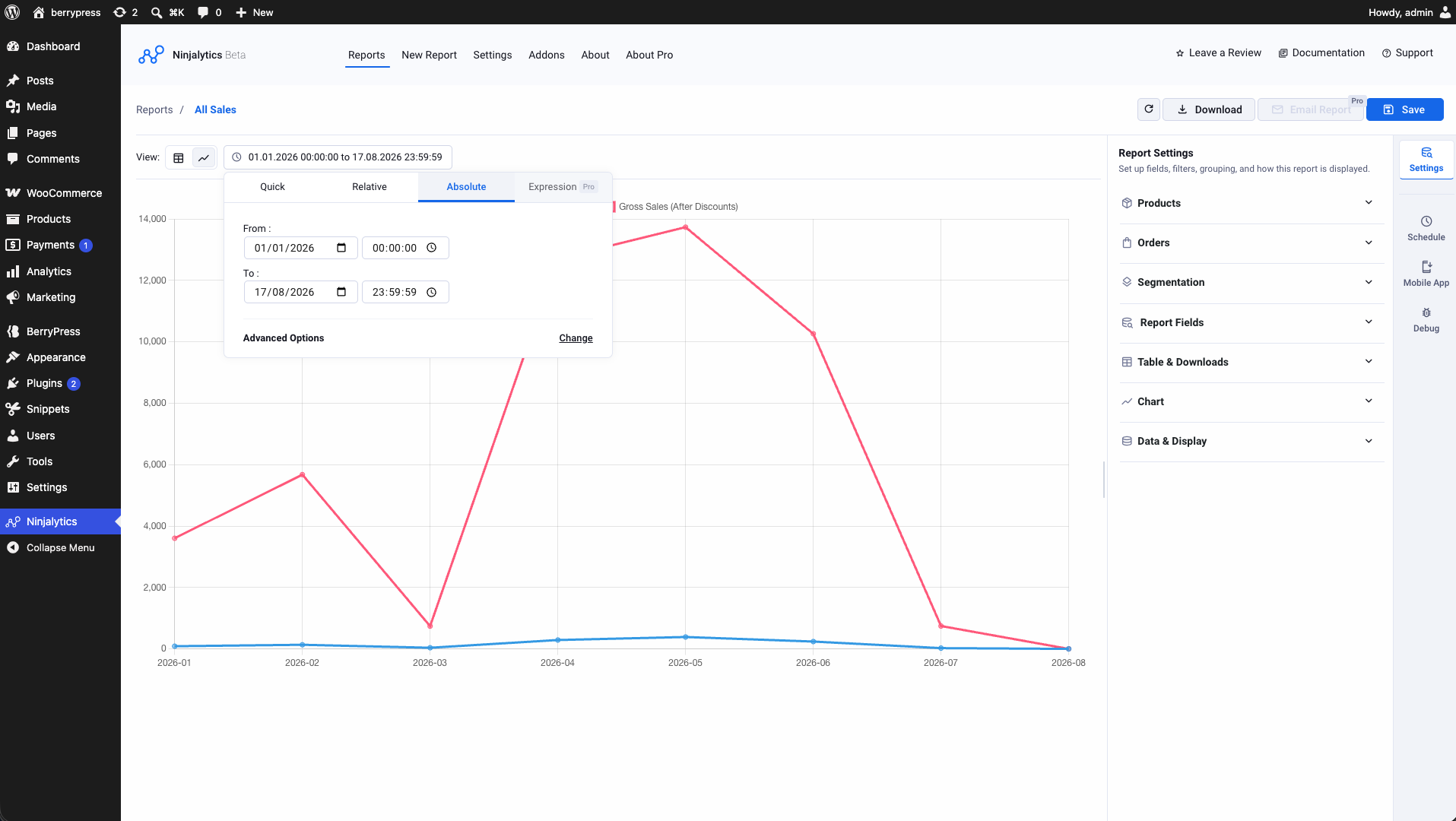1456x821 pixels.
Task: Switch to chart view icon
Action: pos(204,157)
